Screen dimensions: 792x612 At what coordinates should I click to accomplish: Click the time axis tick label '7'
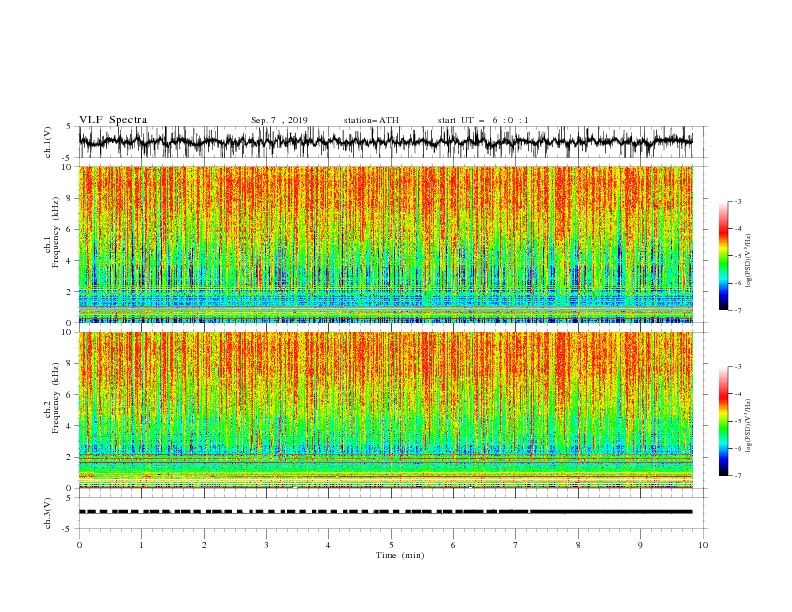[516, 545]
